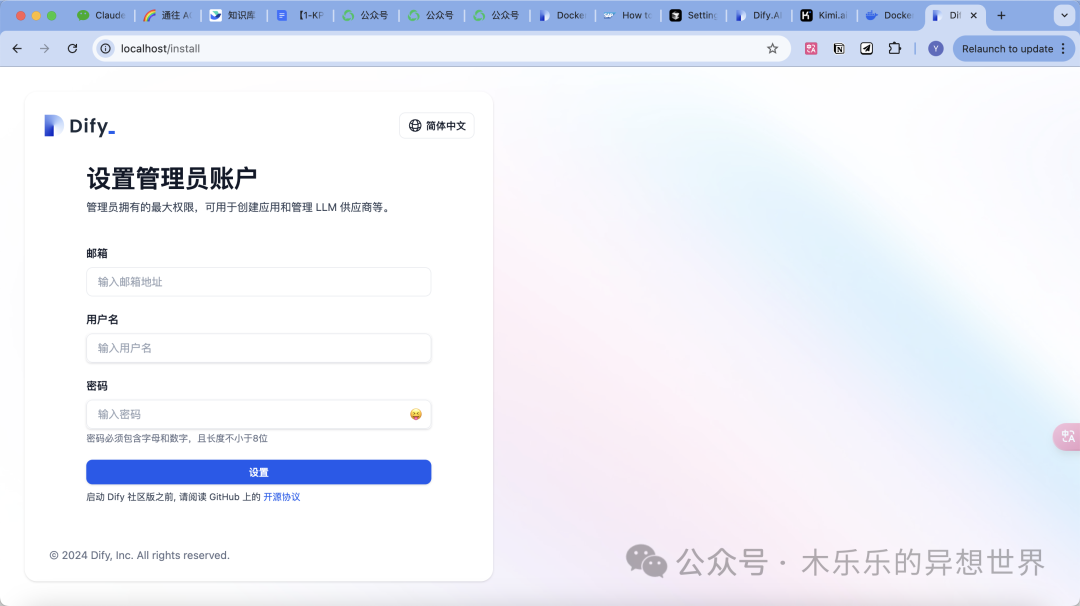Close the active Dify tab

pos(973,15)
